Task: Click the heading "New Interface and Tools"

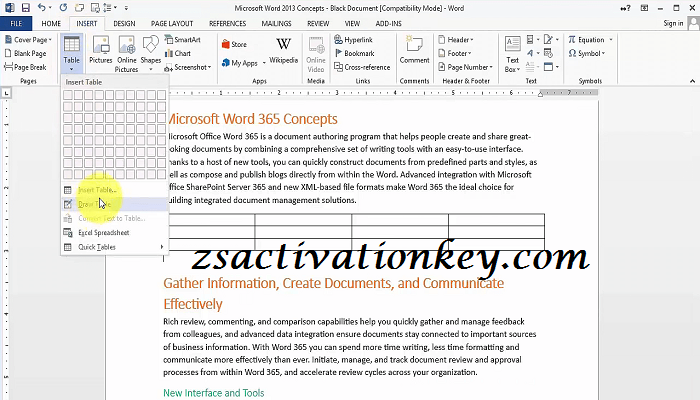Action: tap(213, 393)
